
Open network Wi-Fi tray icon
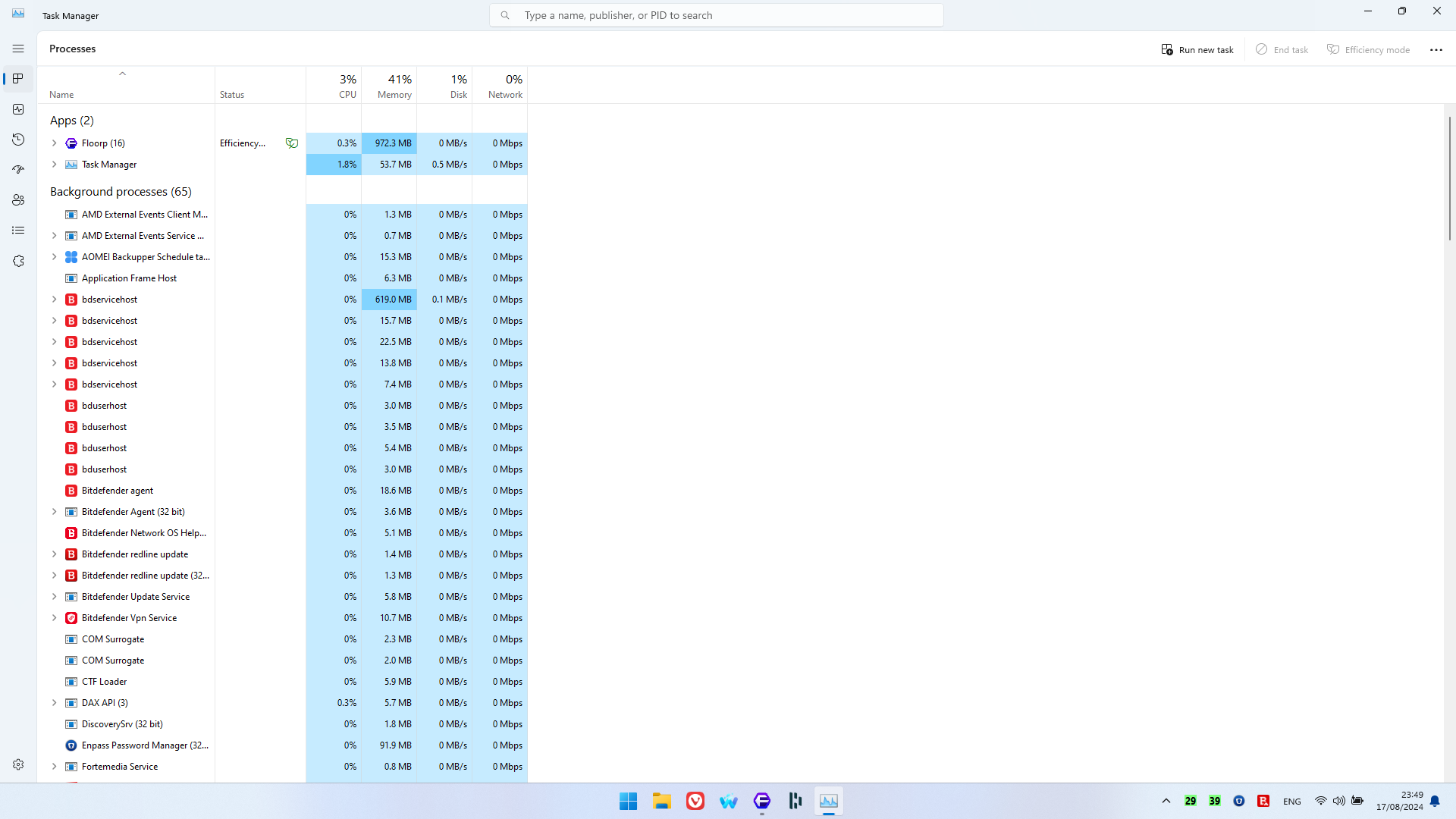[x=1321, y=801]
